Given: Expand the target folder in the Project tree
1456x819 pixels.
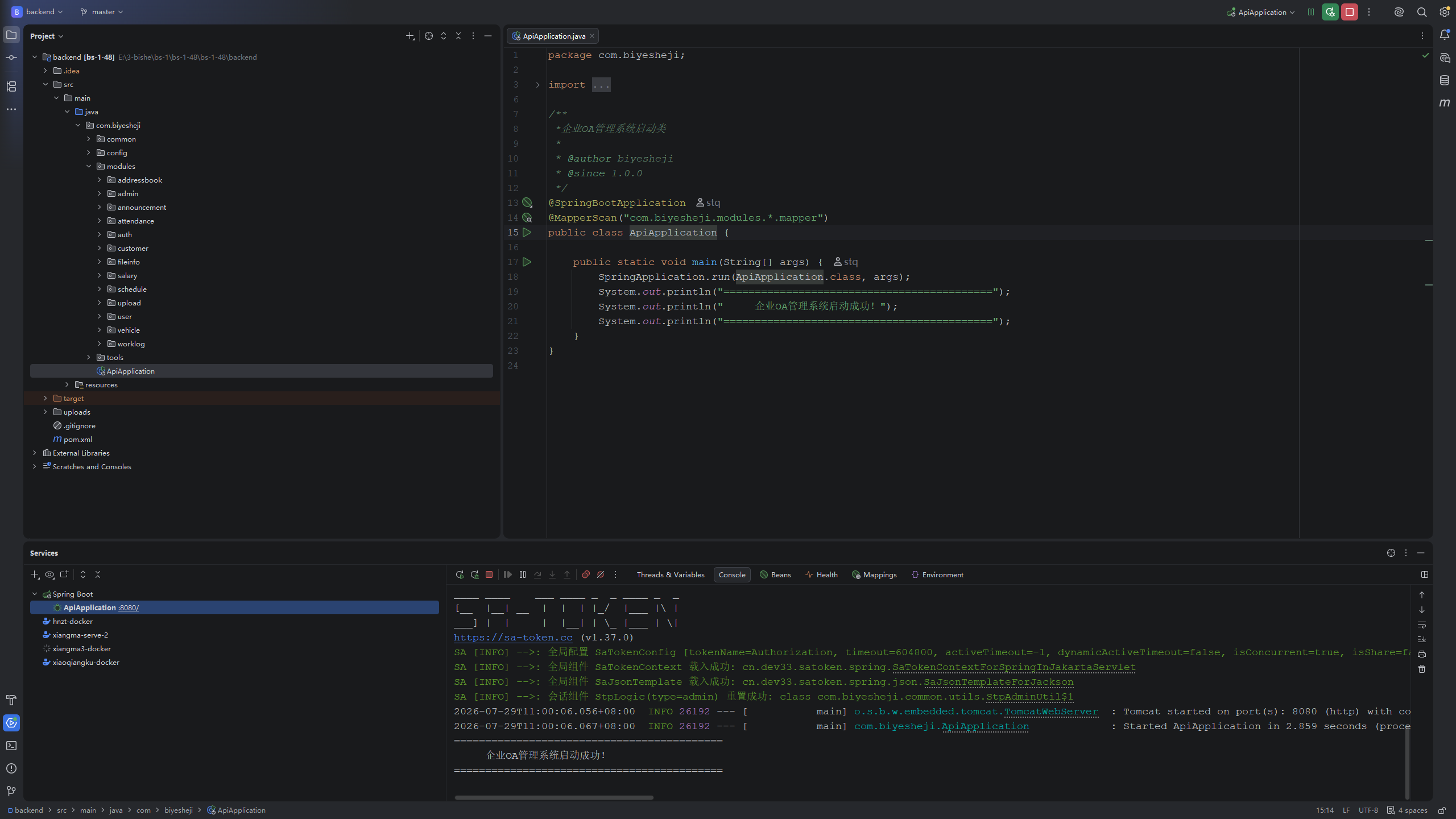Looking at the screenshot, I should 45,399.
